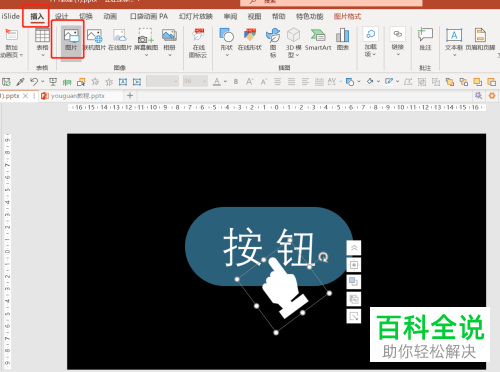The image size is (500, 372).
Task: Click the justify align icon in quick toolbar
Action: click(x=291, y=82)
